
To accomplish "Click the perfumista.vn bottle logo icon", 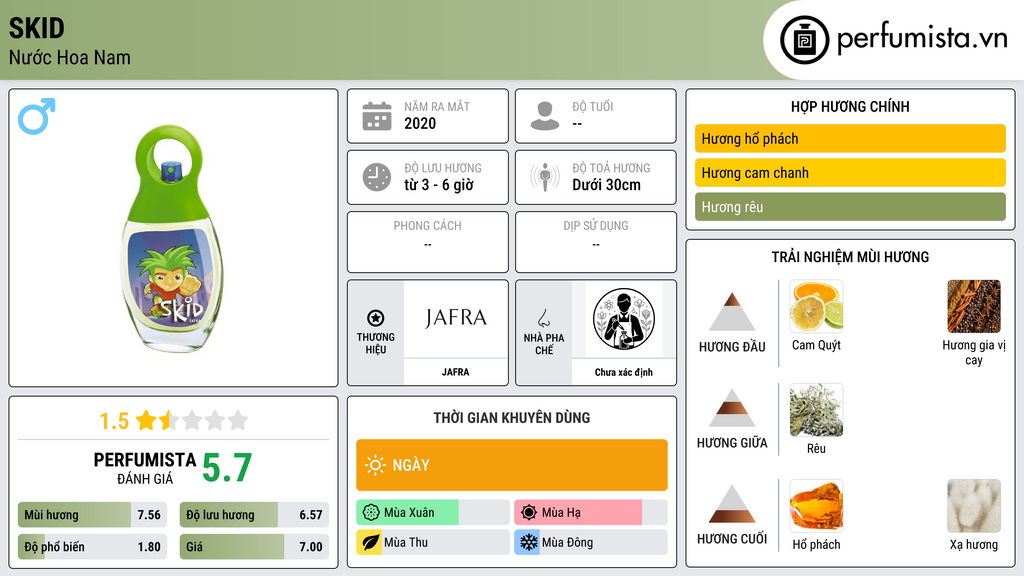I will pos(804,40).
